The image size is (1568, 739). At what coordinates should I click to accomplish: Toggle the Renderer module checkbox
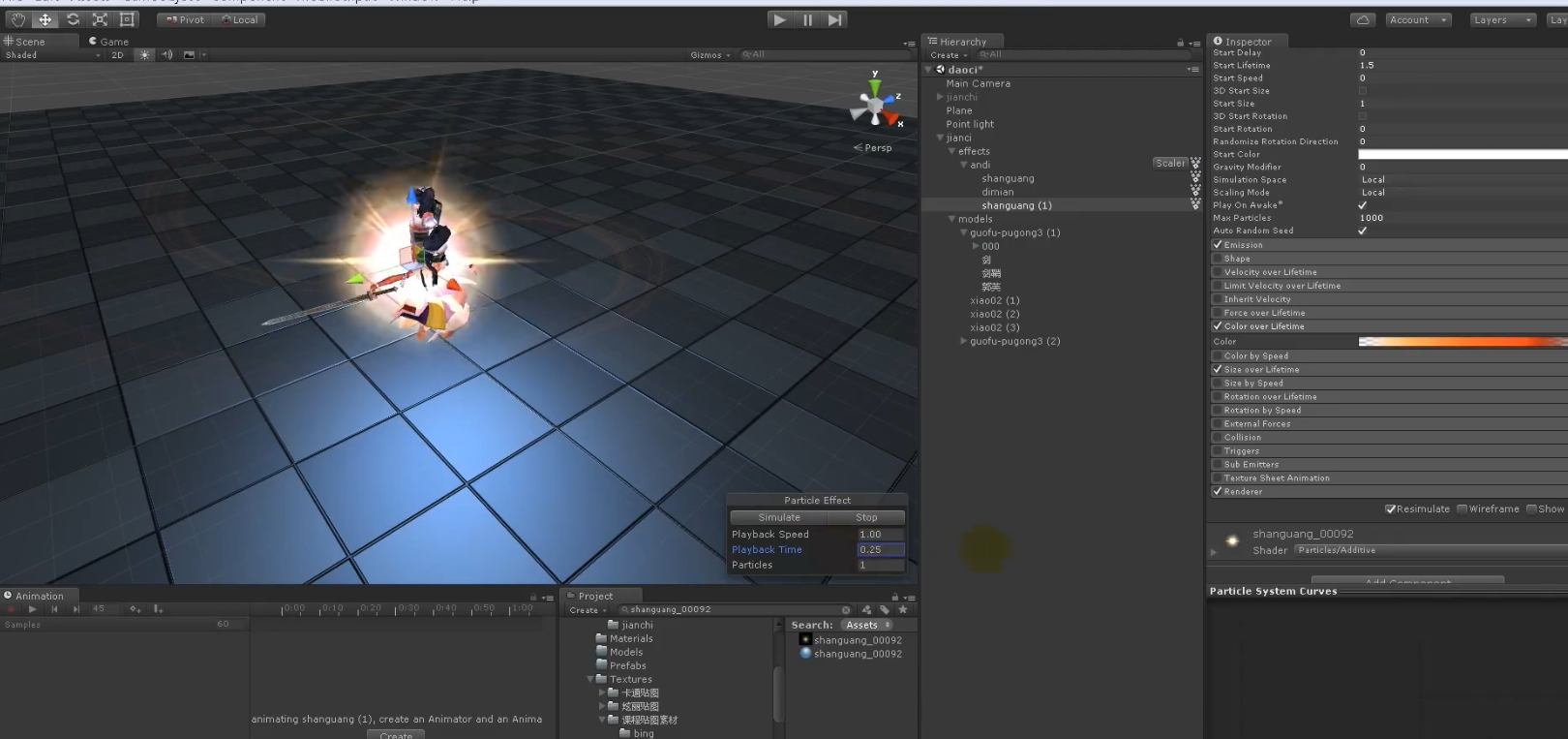point(1218,491)
